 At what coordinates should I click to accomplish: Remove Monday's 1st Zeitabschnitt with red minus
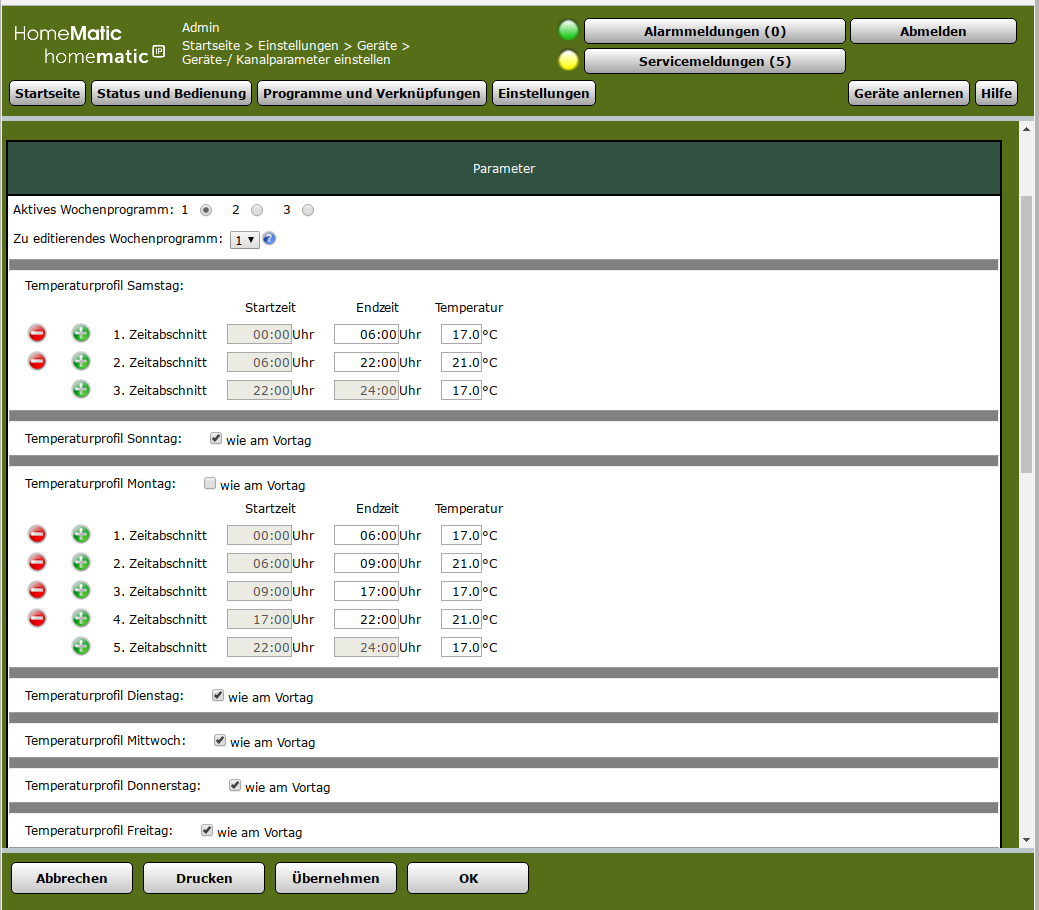pos(37,534)
